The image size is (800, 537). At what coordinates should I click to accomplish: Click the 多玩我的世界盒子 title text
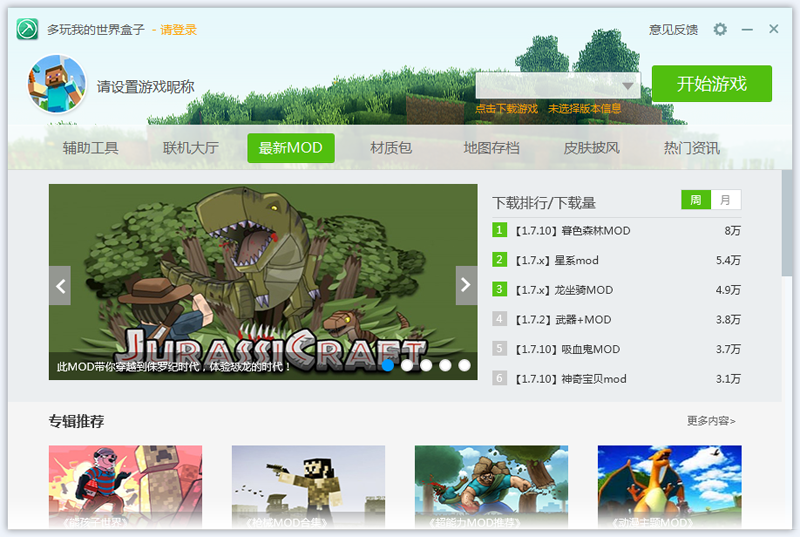coord(96,30)
